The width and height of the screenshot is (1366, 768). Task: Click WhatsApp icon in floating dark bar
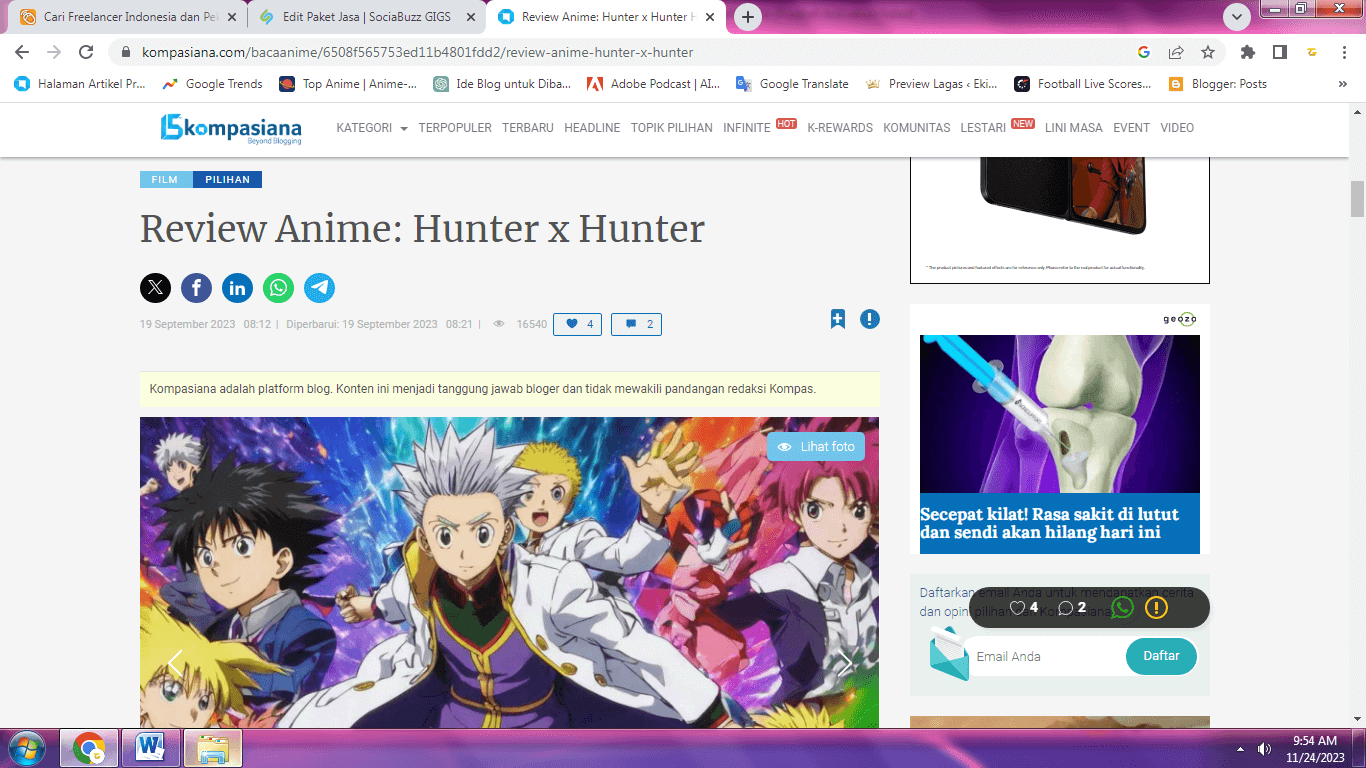click(x=1122, y=607)
